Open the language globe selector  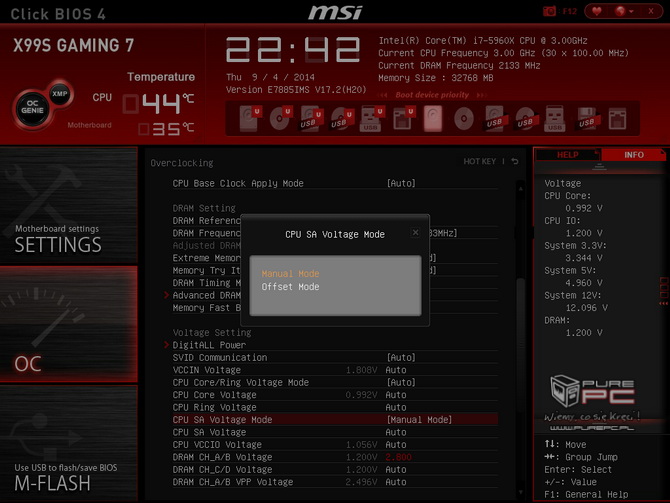click(624, 12)
